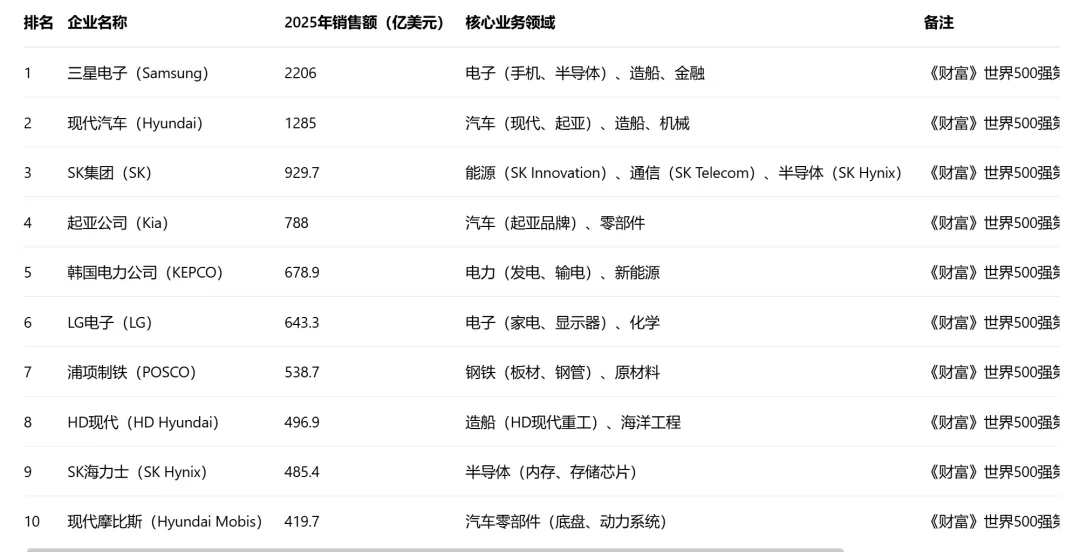Image resolution: width=1080 pixels, height=552 pixels.
Task: Click 汽车（起亚品牌）、零部件 cell
Action: [x=555, y=223]
